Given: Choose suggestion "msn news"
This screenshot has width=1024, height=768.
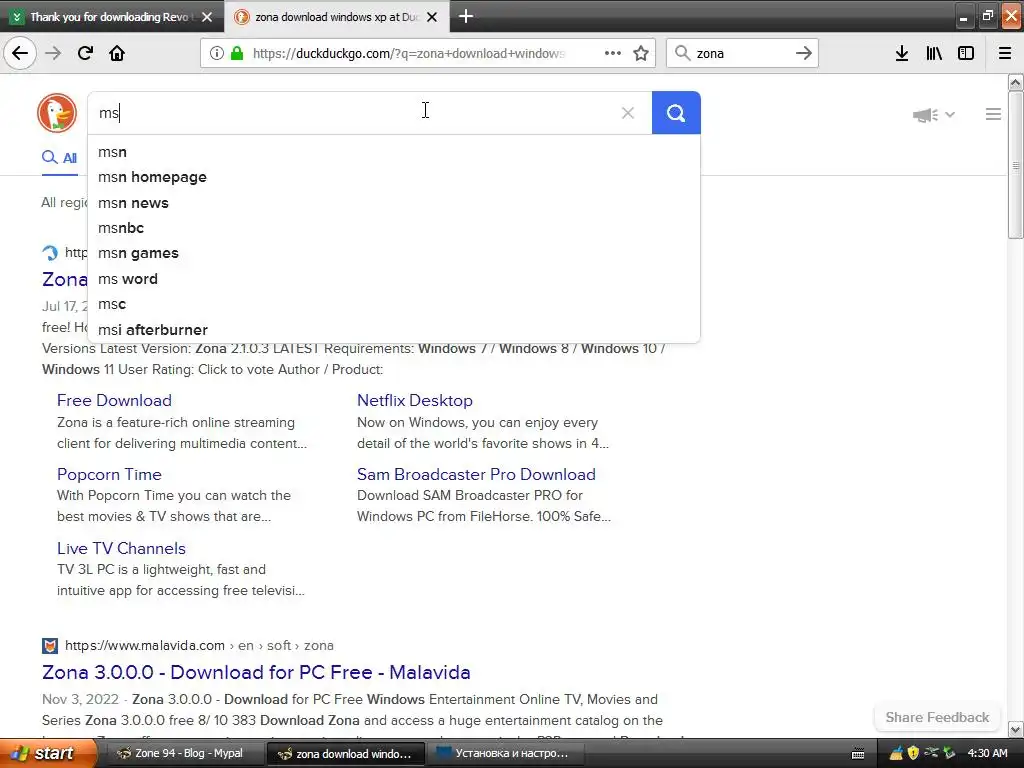Looking at the screenshot, I should click(x=392, y=203).
